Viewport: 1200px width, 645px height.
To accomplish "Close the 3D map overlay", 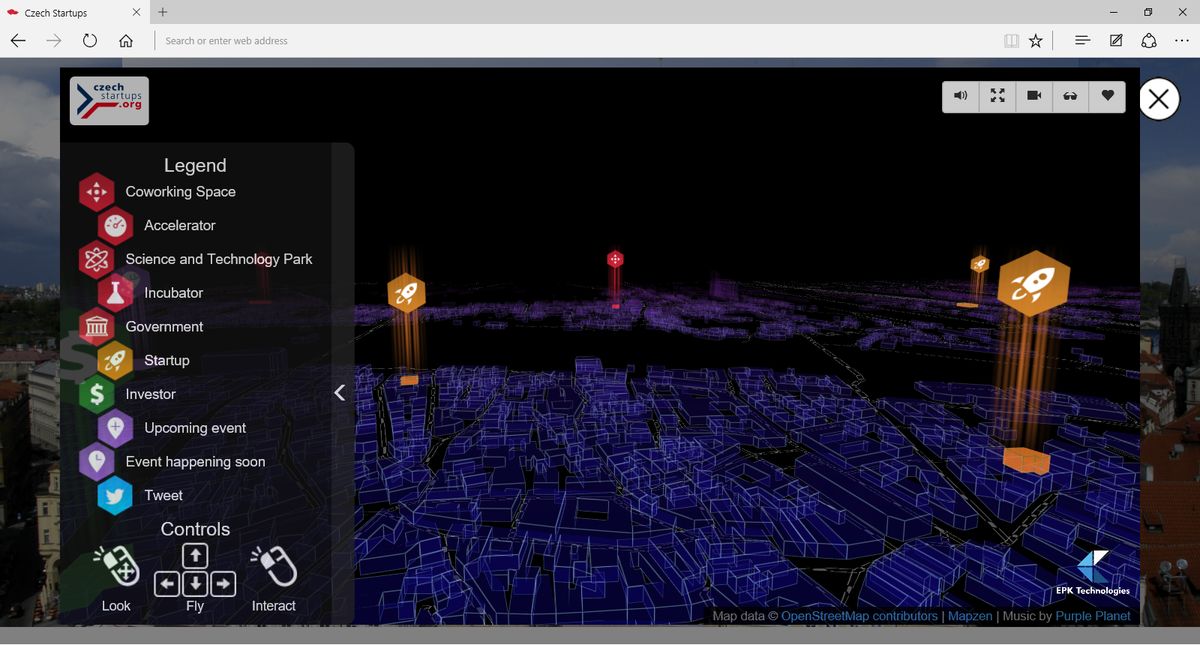I will point(1159,99).
